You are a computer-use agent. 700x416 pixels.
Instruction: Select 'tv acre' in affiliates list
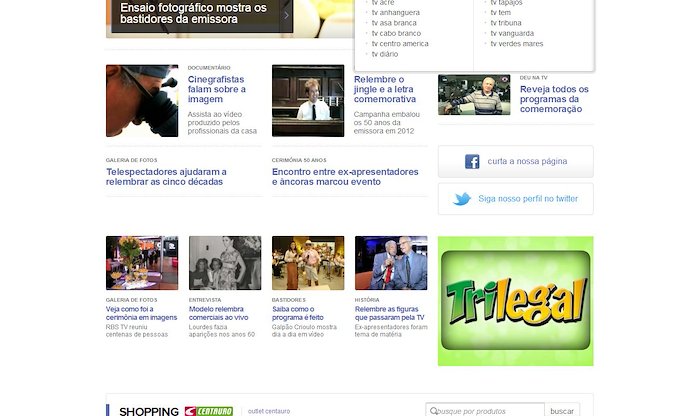[x=383, y=3]
